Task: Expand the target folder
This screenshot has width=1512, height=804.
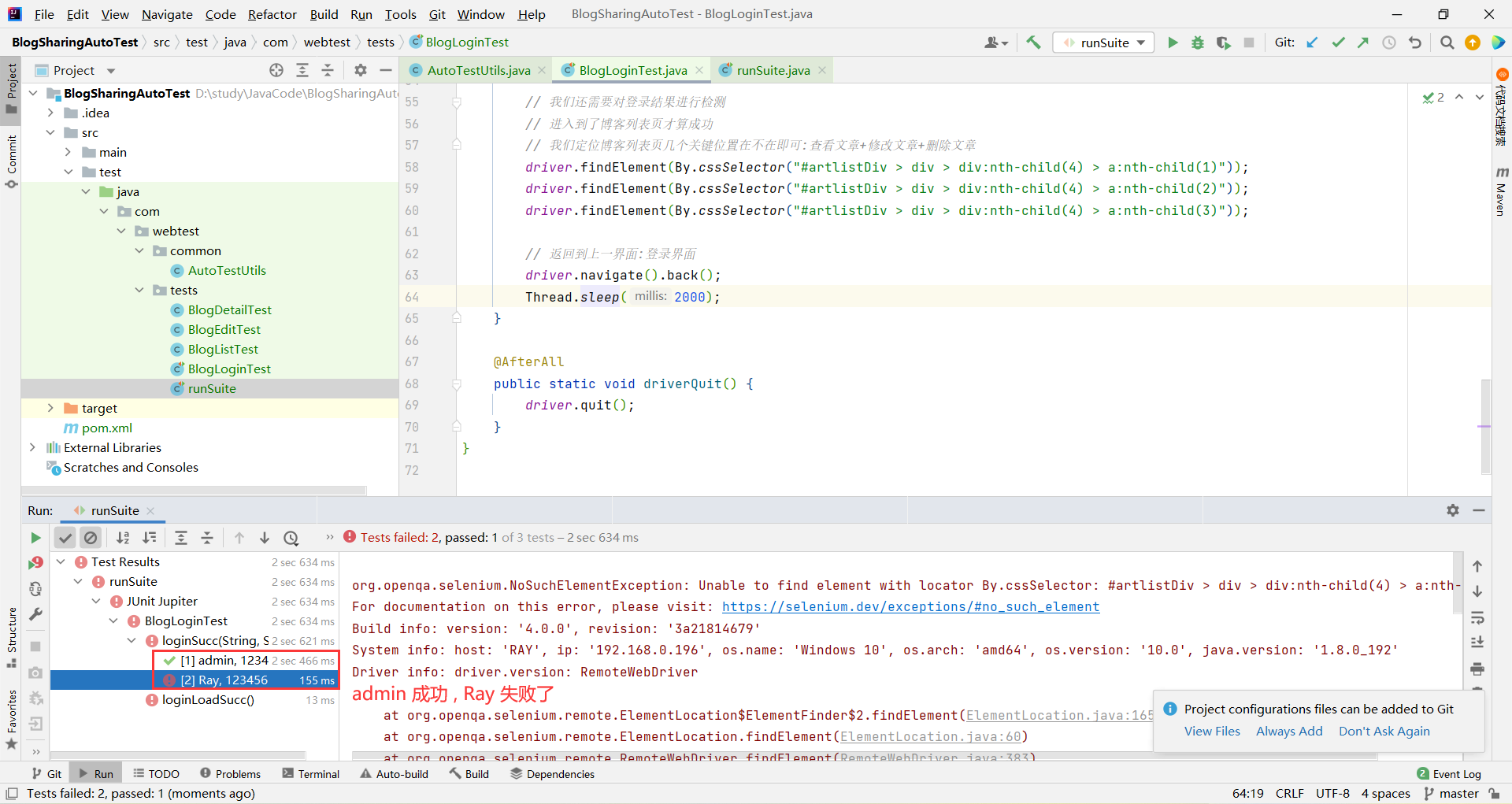Action: [50, 408]
